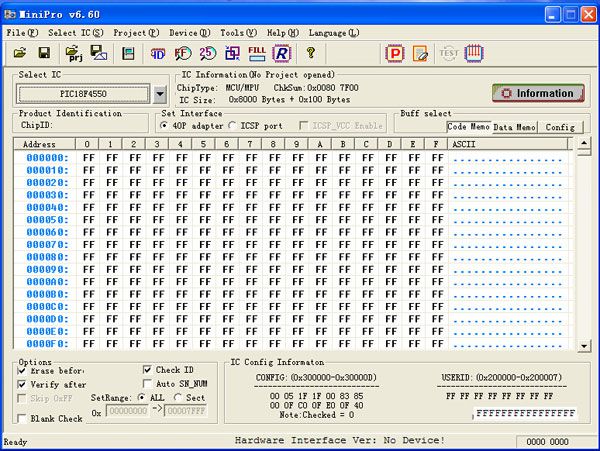Choose the Sect range radio button
Image resolution: width=600 pixels, height=451 pixels.
[x=178, y=398]
